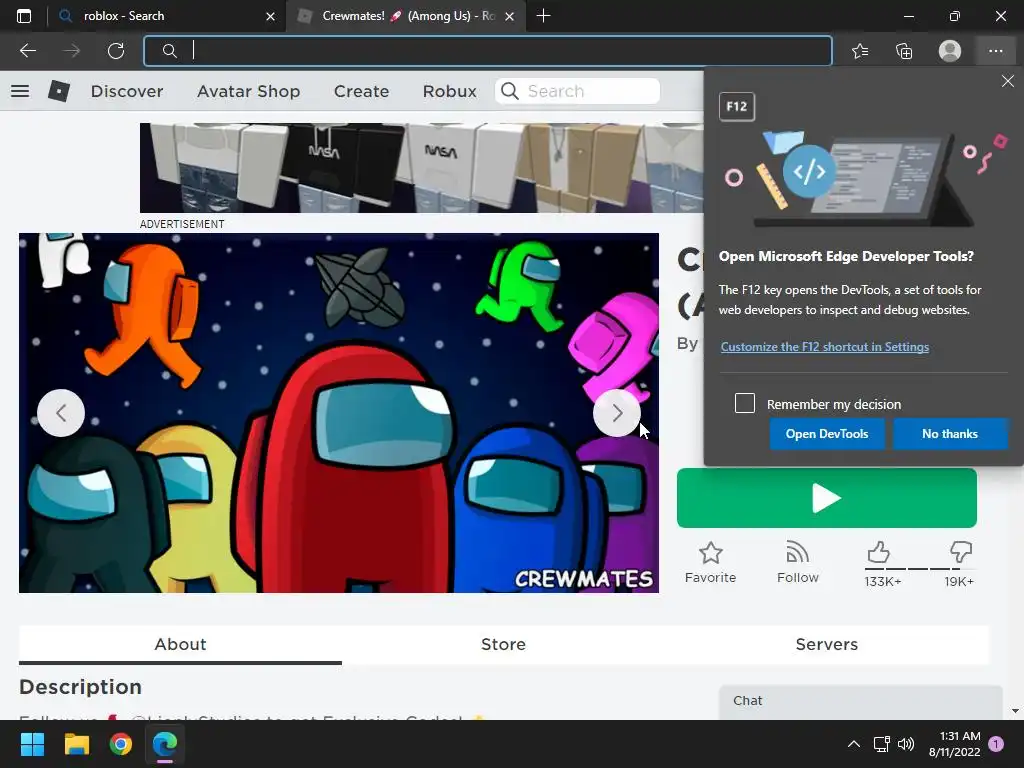Viewport: 1024px width, 768px height.
Task: Click the page scrollbar down arrow
Action: (1015, 711)
